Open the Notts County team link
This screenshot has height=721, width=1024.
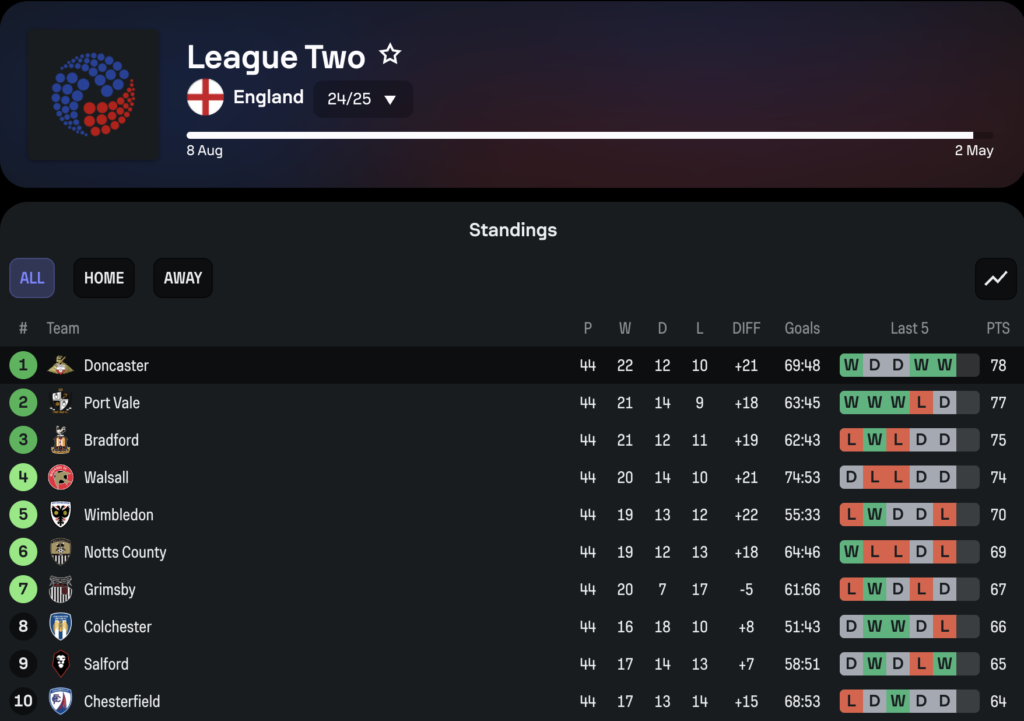coord(125,553)
